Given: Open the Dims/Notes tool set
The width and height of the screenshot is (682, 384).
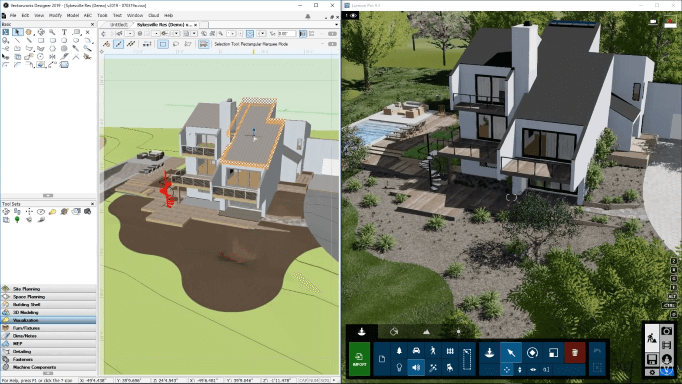Looking at the screenshot, I should click(x=48, y=336).
